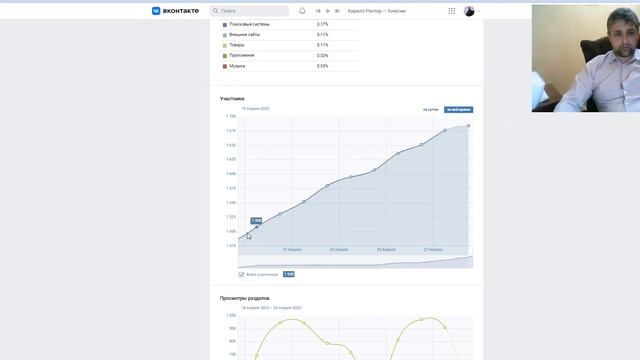This screenshot has width=640, height=360.
Task: Click the profile avatar in header
Action: (469, 11)
